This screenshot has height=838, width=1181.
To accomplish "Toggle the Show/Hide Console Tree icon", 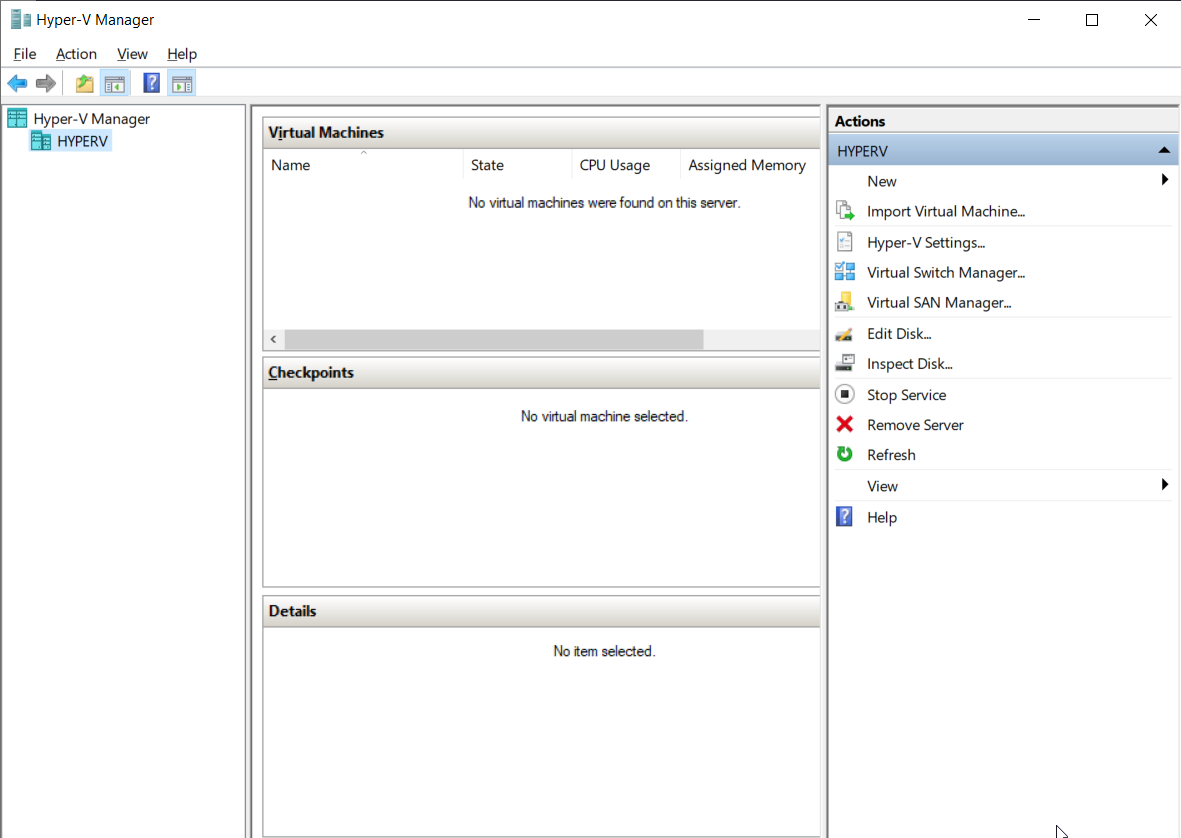I will click(115, 84).
